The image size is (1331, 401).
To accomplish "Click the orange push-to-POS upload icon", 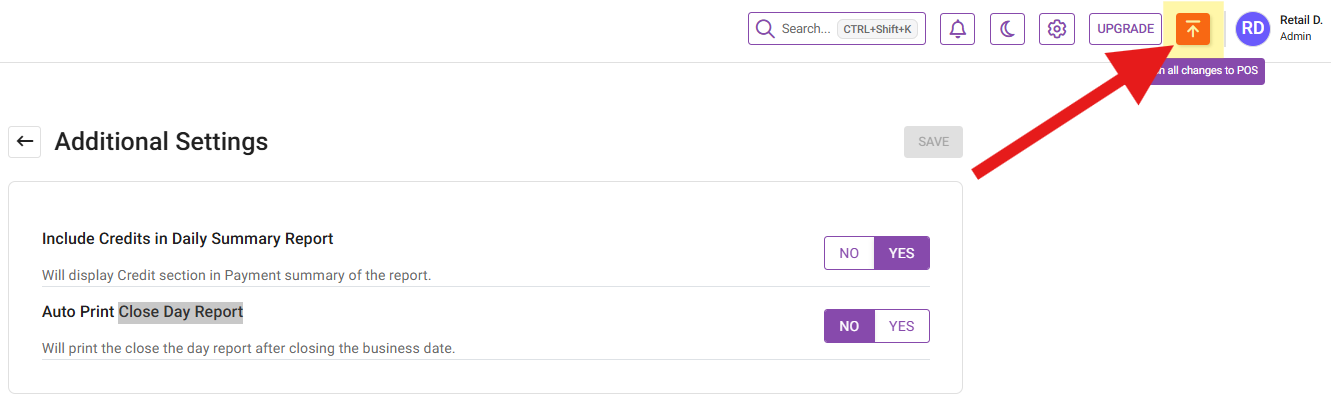I will (x=1192, y=29).
